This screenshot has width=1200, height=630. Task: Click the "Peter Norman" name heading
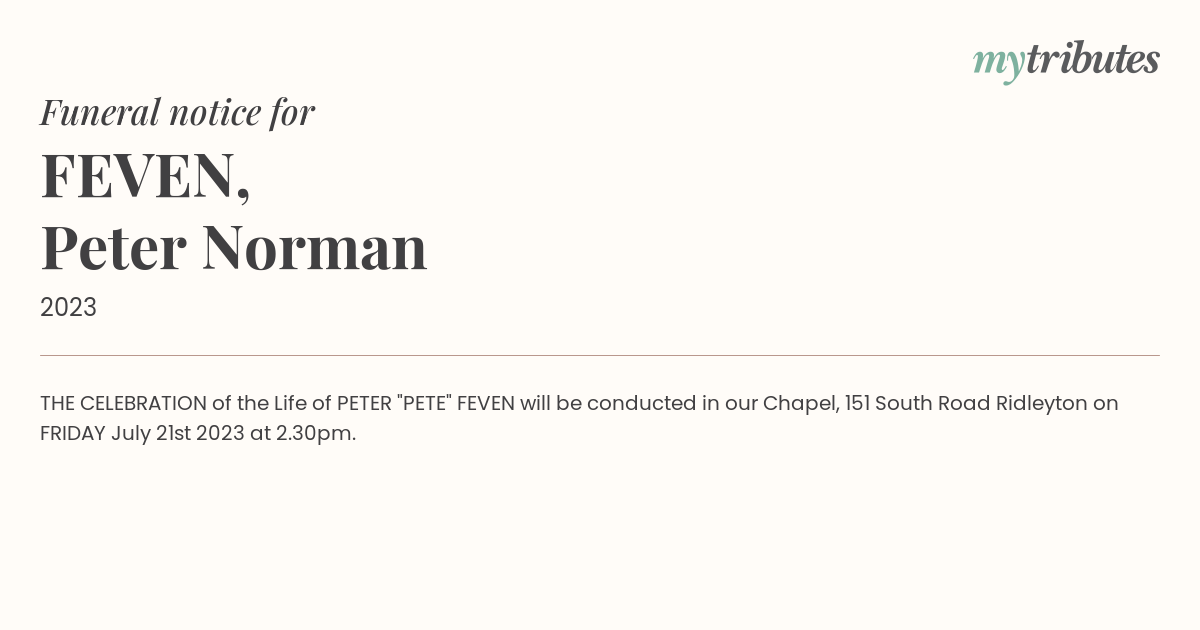[234, 248]
